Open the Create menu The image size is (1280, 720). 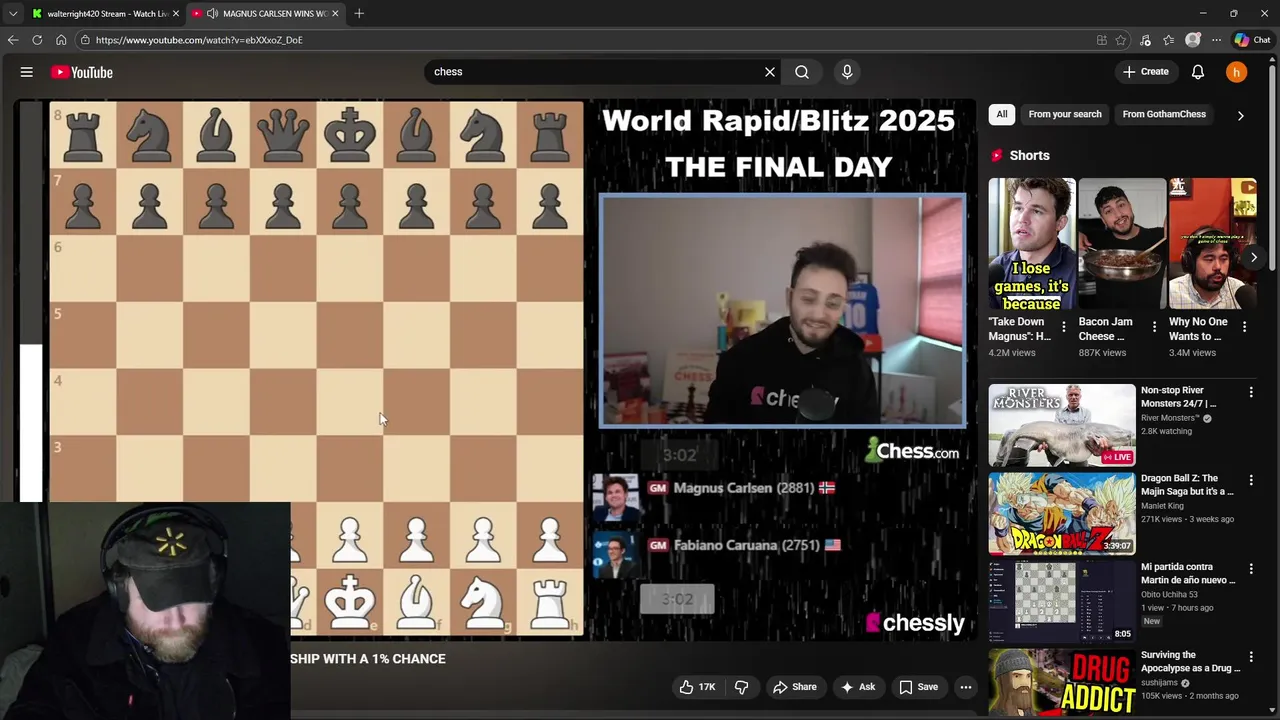(x=1146, y=72)
